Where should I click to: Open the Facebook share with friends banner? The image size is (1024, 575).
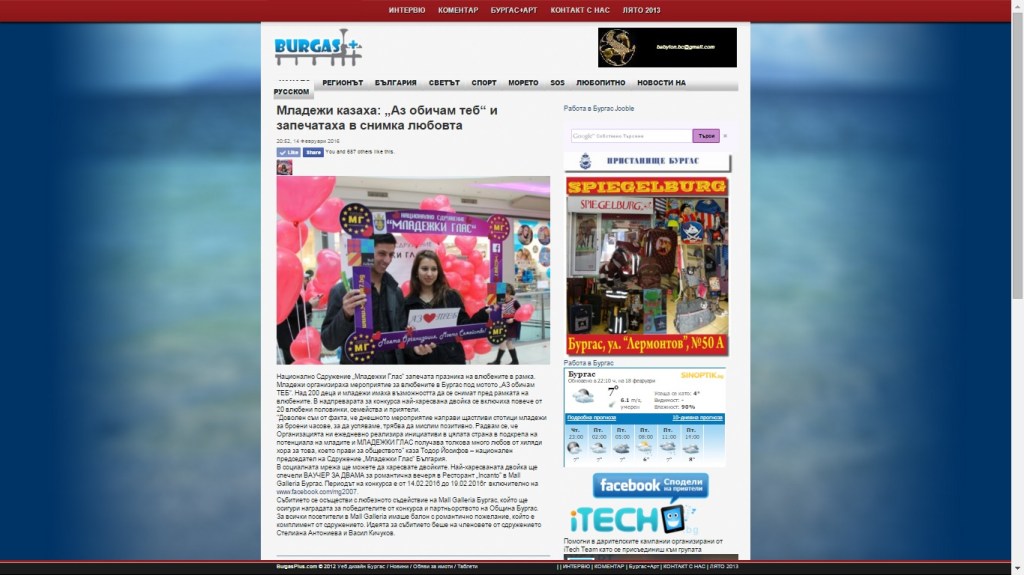pos(650,486)
